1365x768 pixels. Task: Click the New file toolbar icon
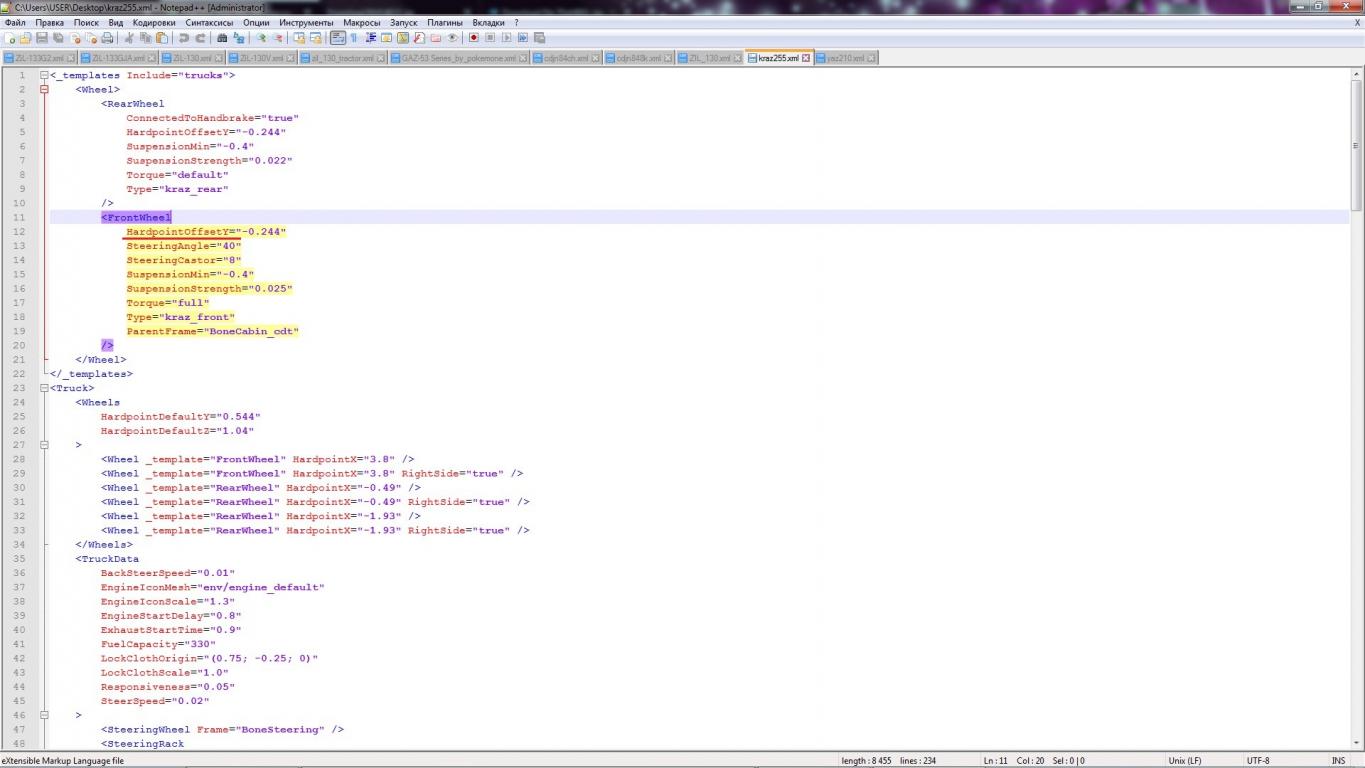click(x=10, y=38)
